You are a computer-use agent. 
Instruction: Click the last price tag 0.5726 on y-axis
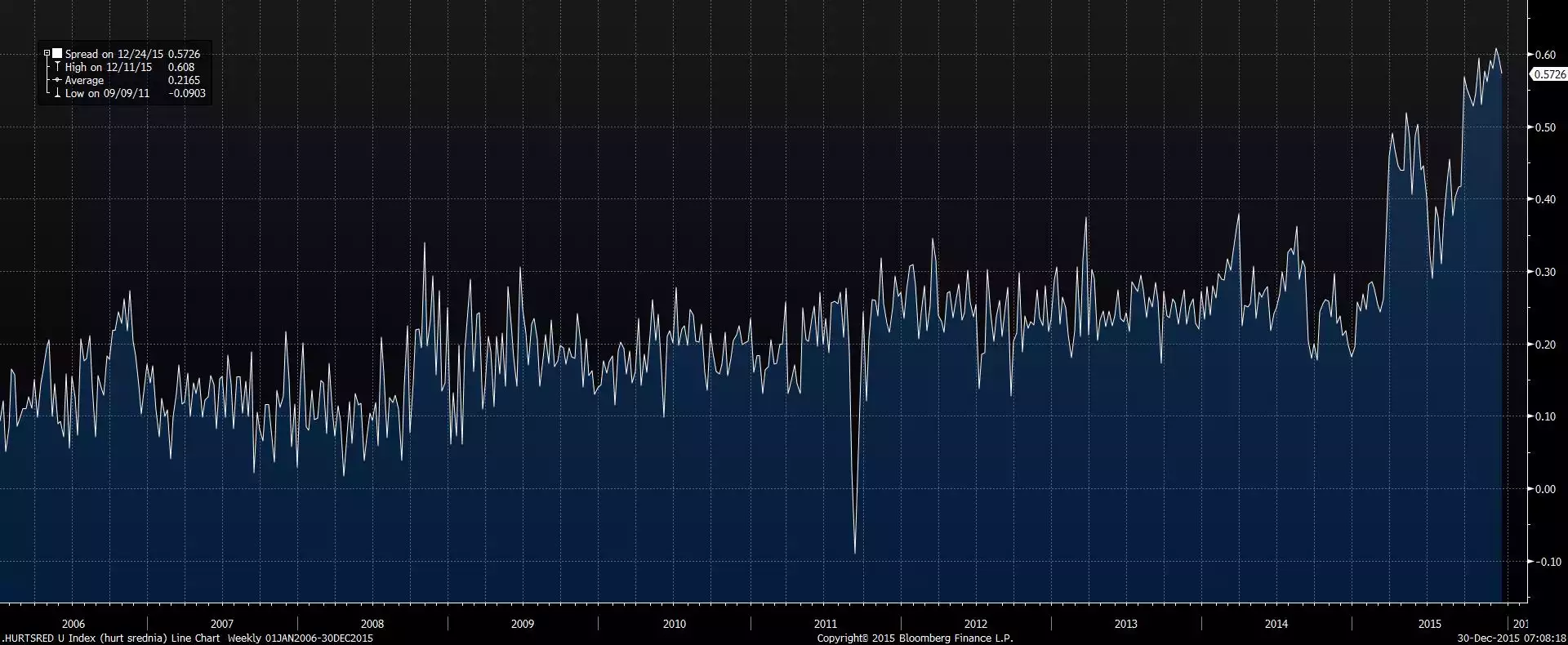[x=1549, y=74]
